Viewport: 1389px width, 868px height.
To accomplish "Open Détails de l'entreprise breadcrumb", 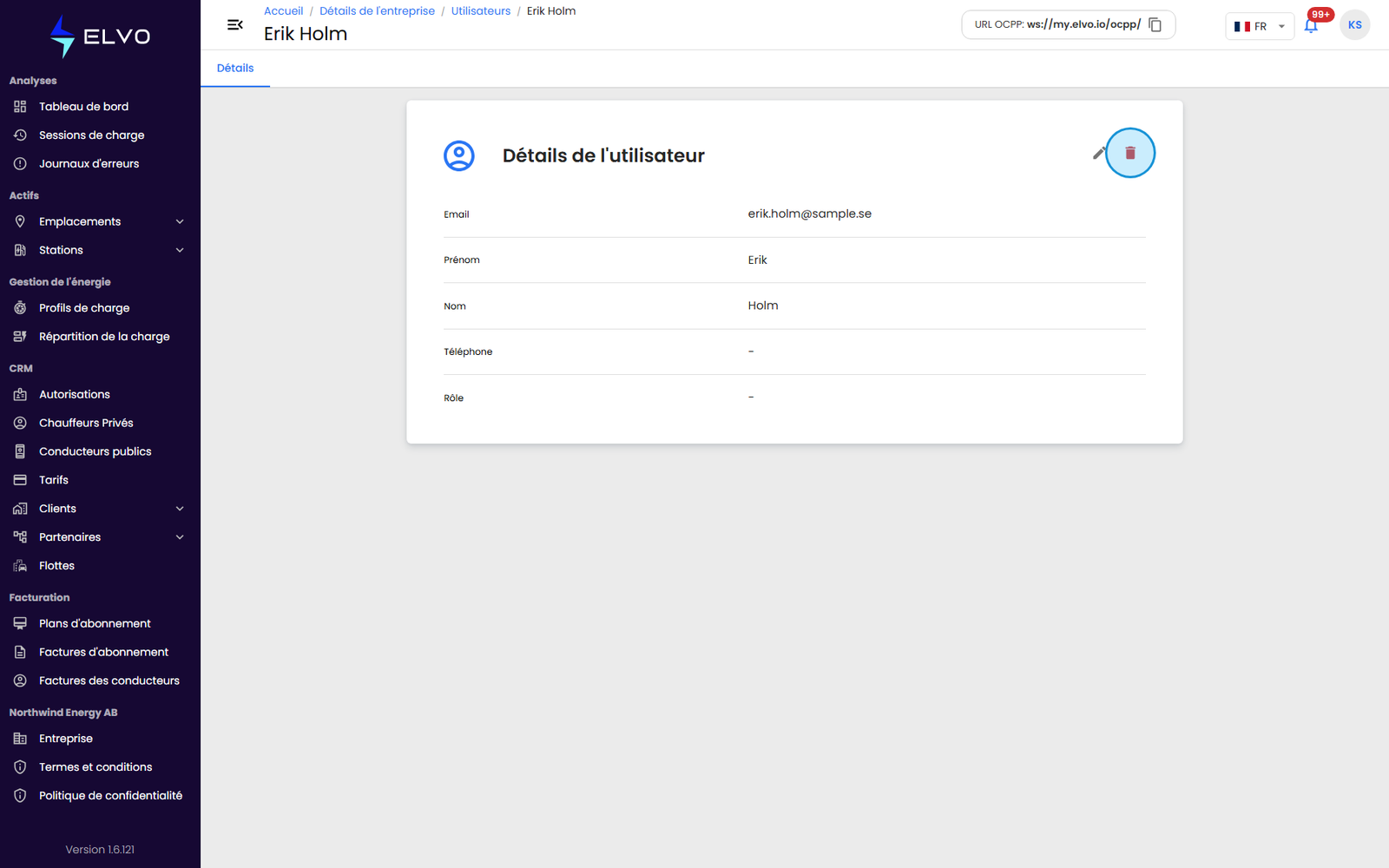I will coord(377,11).
